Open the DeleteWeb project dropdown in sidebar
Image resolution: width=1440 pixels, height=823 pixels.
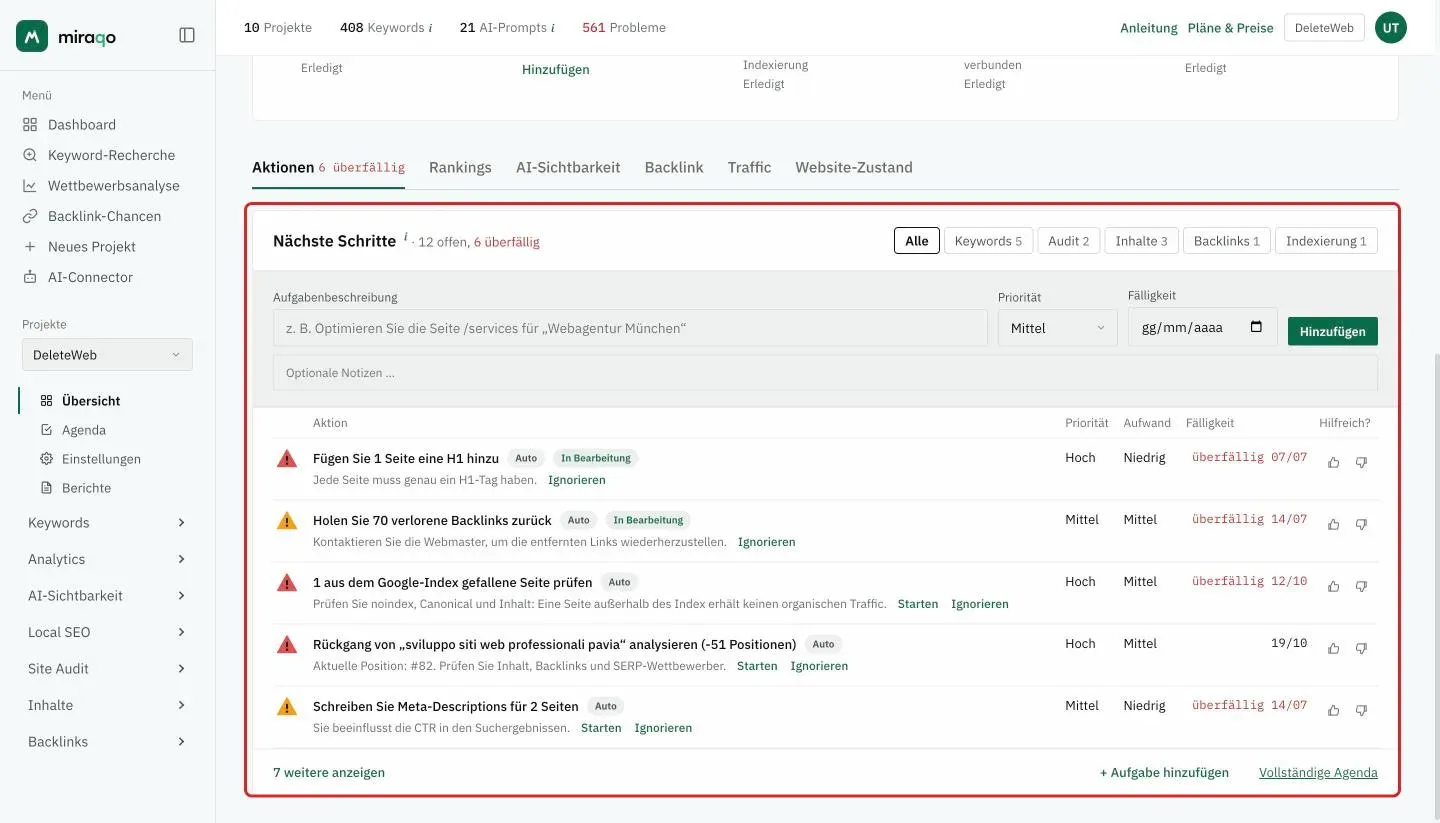(107, 355)
